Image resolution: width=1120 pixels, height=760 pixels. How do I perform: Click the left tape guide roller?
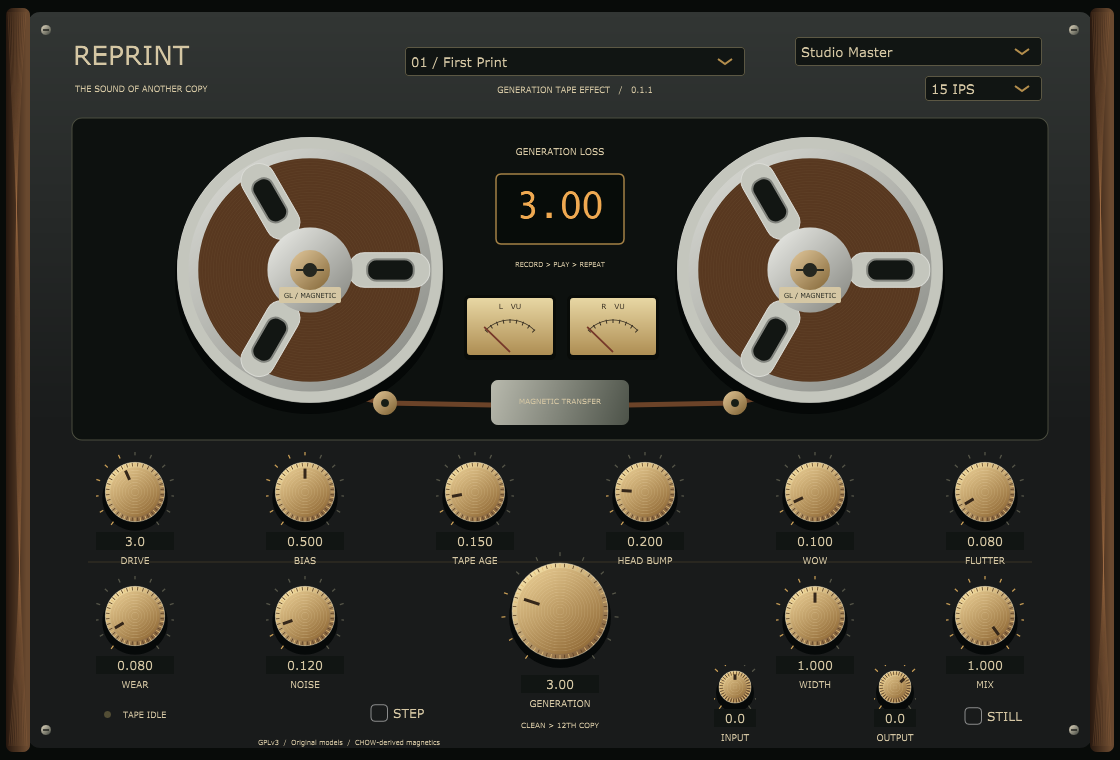pyautogui.click(x=385, y=403)
